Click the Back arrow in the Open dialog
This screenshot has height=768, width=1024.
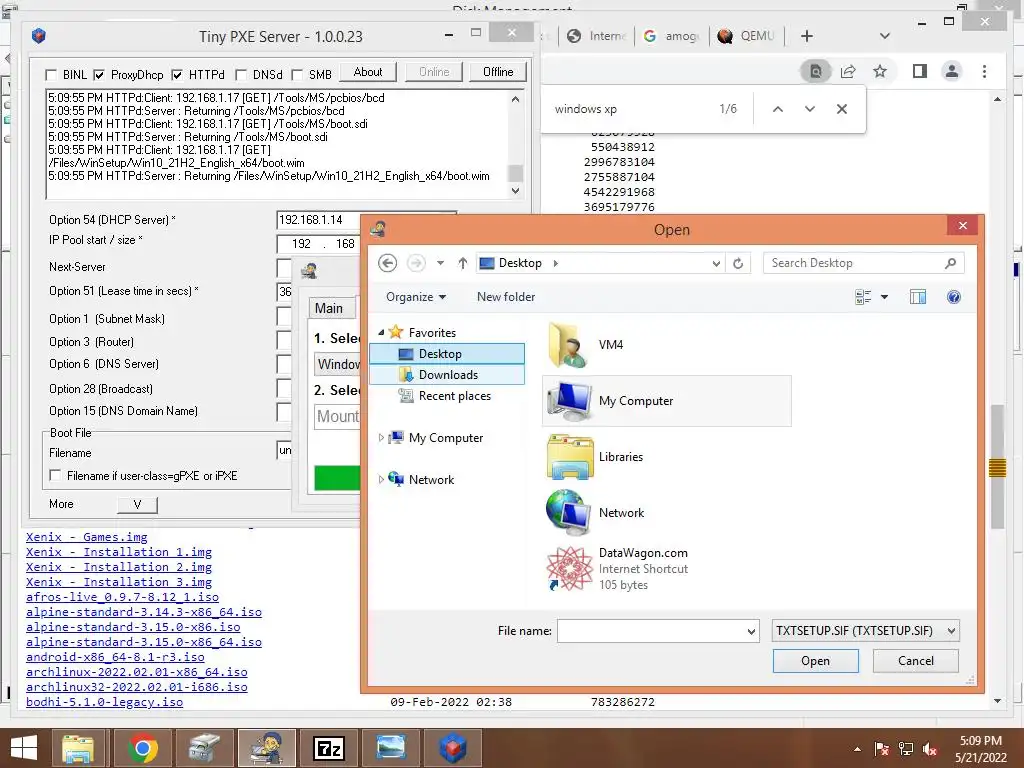387,263
